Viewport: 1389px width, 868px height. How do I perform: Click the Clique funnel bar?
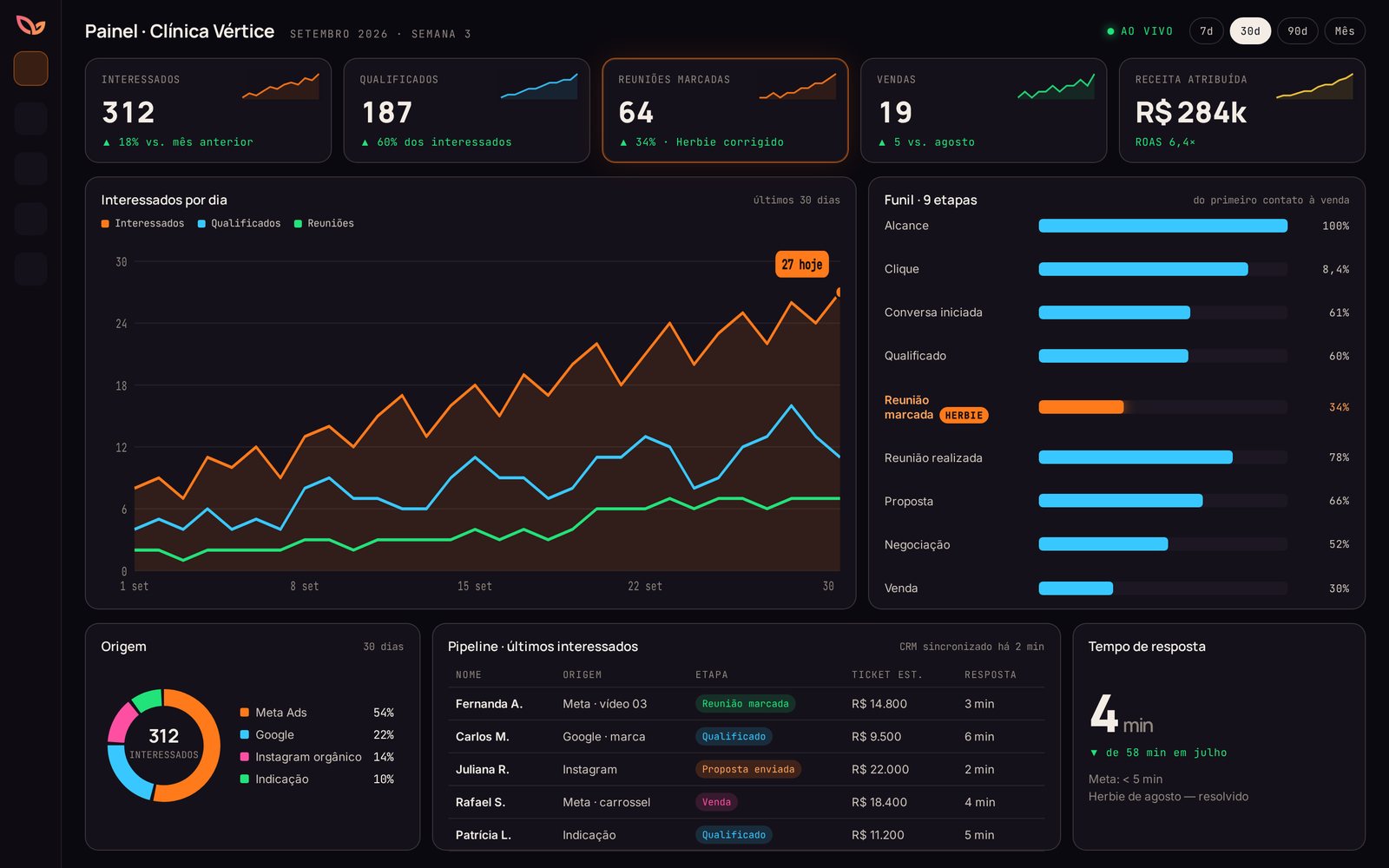[1143, 269]
